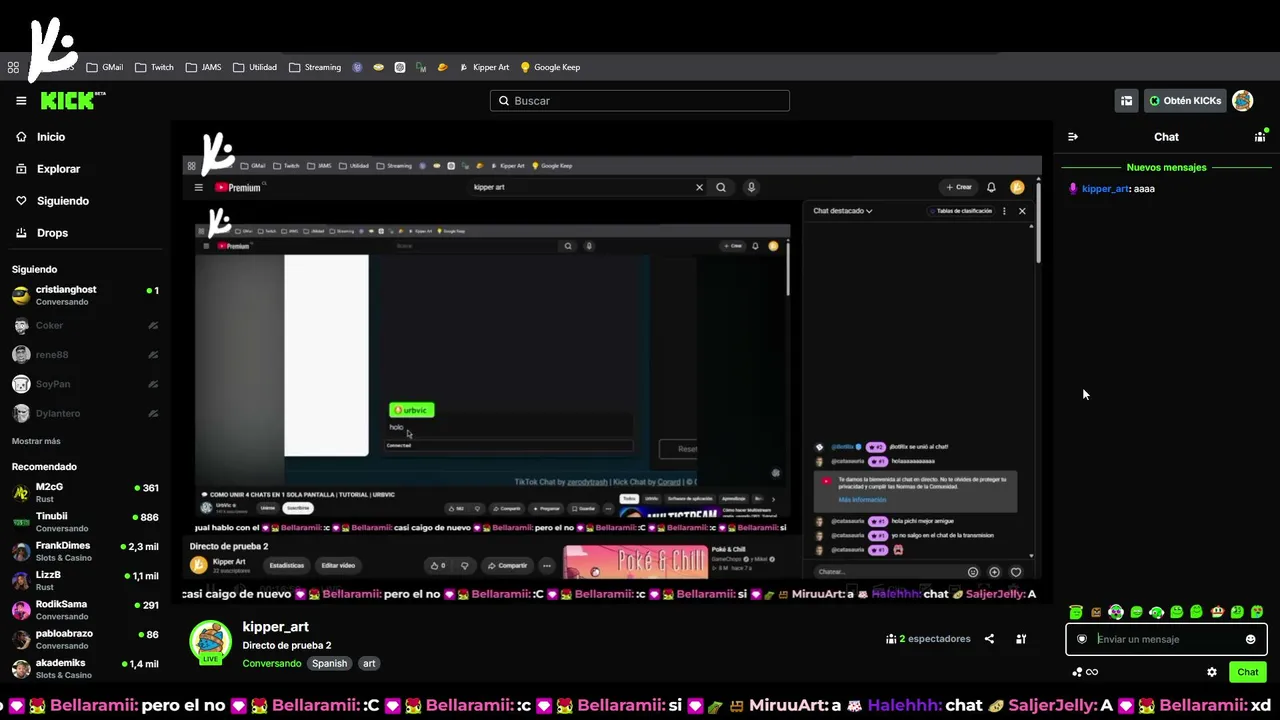Screen dimensions: 1280x720
Task: Open recommended channel FrankDimes
Action: pyautogui.click(x=86, y=551)
